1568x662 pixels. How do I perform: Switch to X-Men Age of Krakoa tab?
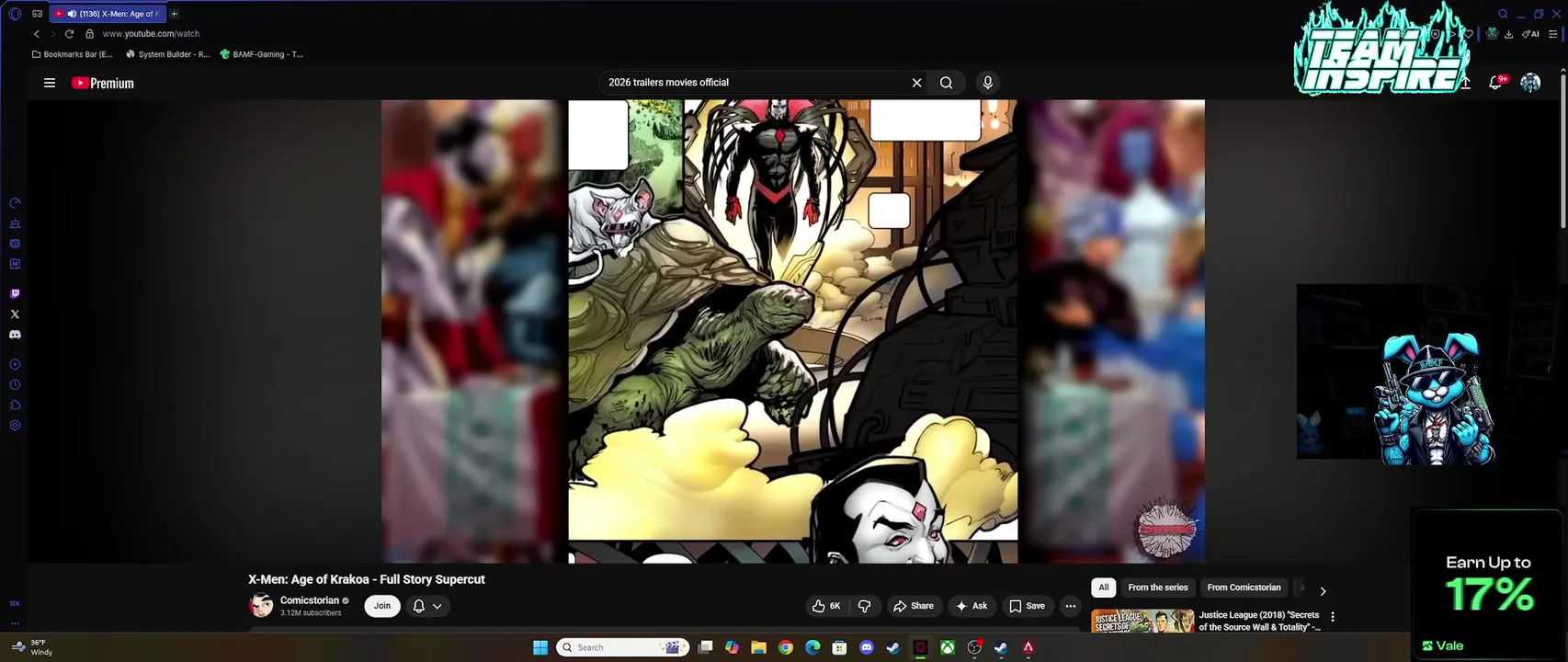click(x=108, y=14)
